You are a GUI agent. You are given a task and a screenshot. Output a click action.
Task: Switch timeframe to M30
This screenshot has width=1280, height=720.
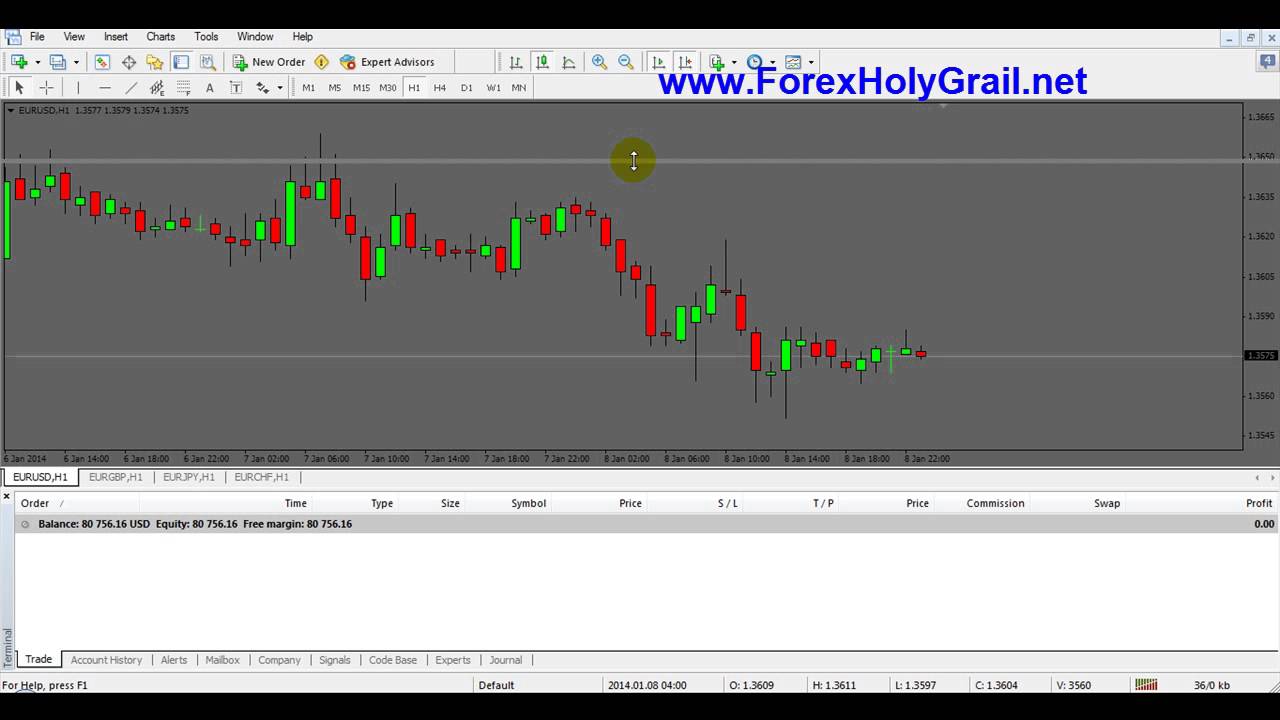387,88
